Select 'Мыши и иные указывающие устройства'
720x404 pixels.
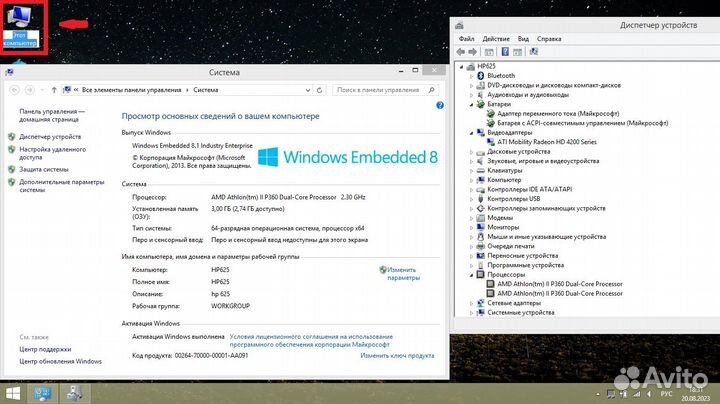pyautogui.click(x=546, y=236)
